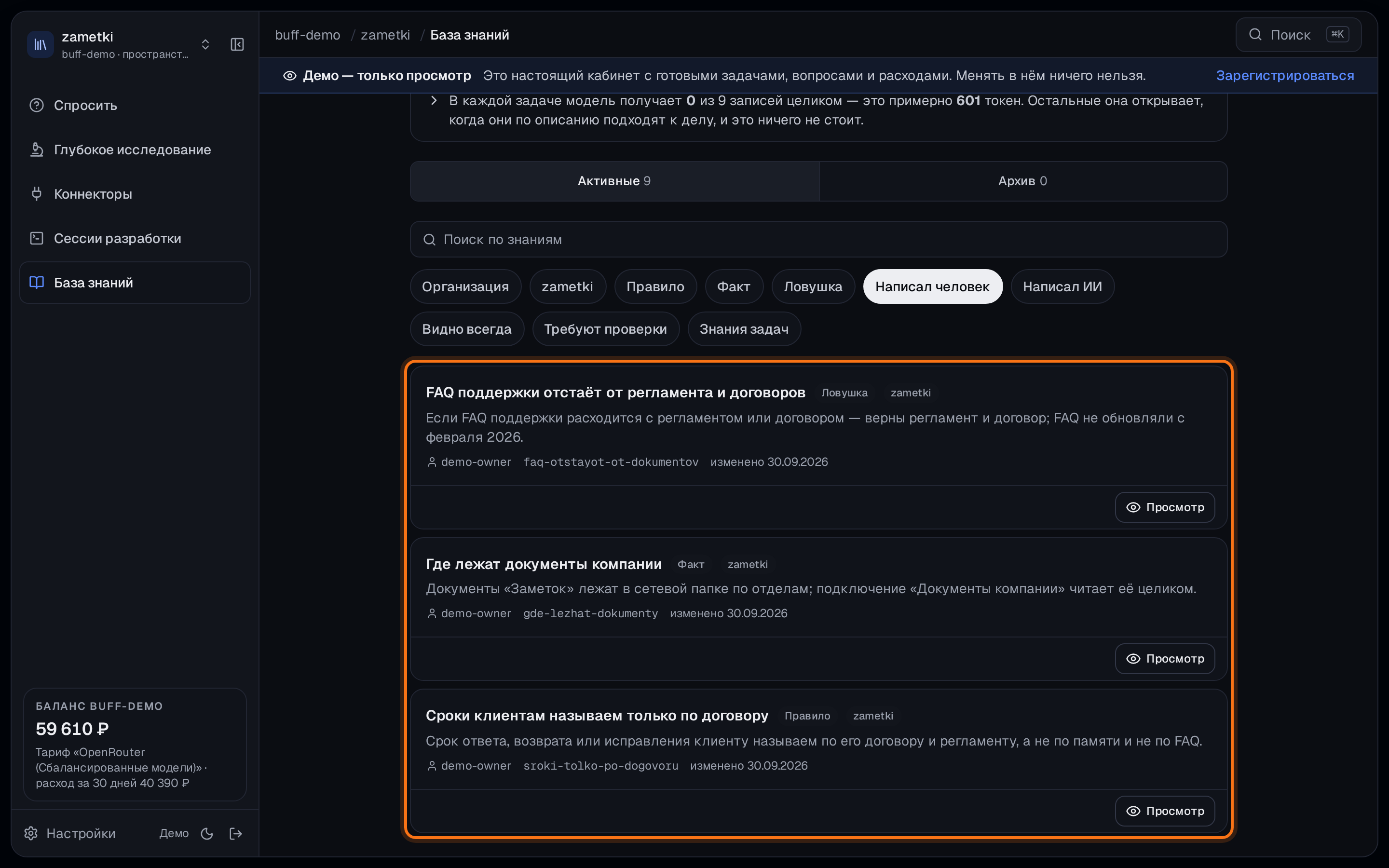This screenshot has height=868, width=1389.
Task: Click Просмотр on Где лежат документы card
Action: pyautogui.click(x=1165, y=658)
